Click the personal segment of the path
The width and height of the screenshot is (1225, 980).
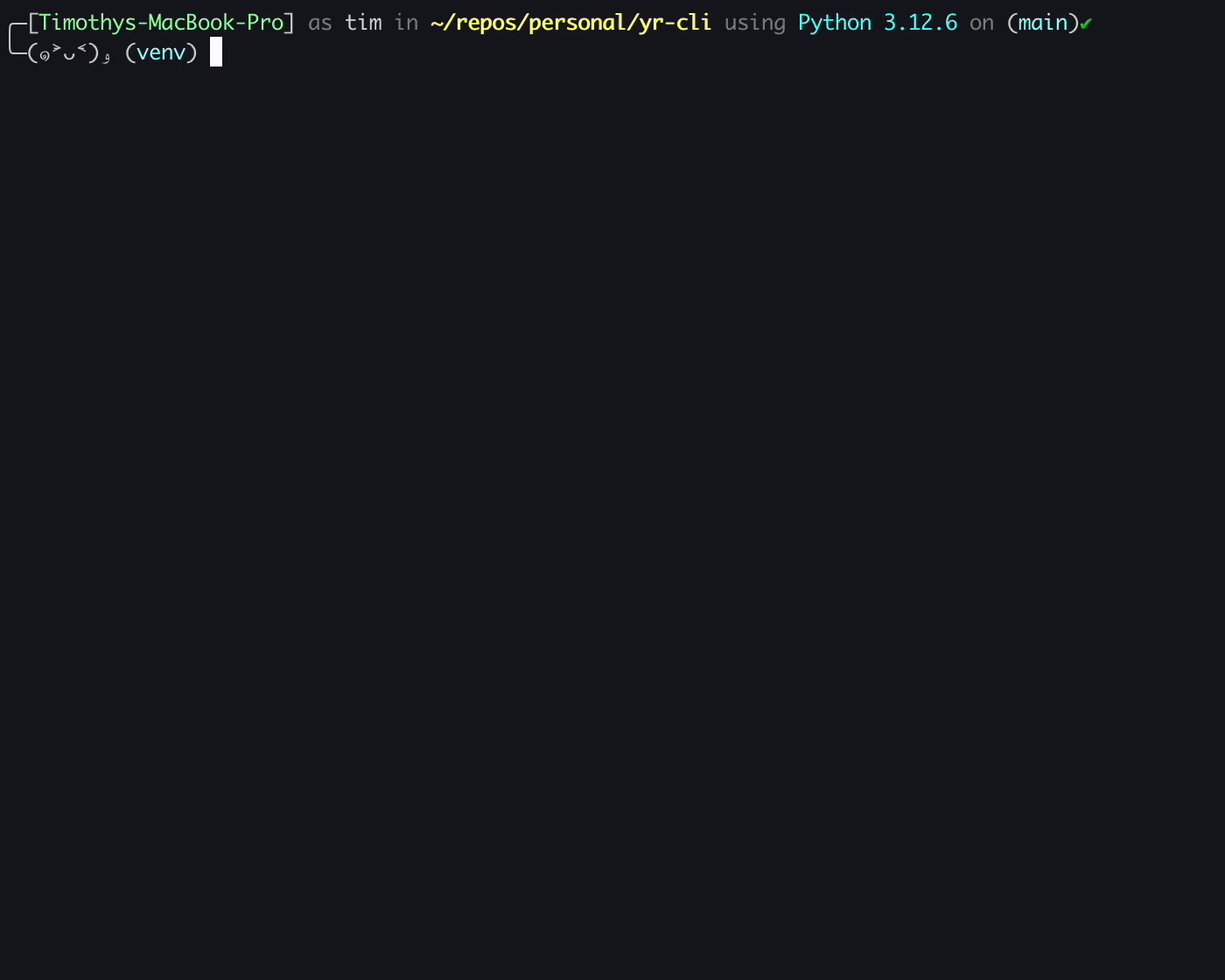pyautogui.click(x=577, y=23)
